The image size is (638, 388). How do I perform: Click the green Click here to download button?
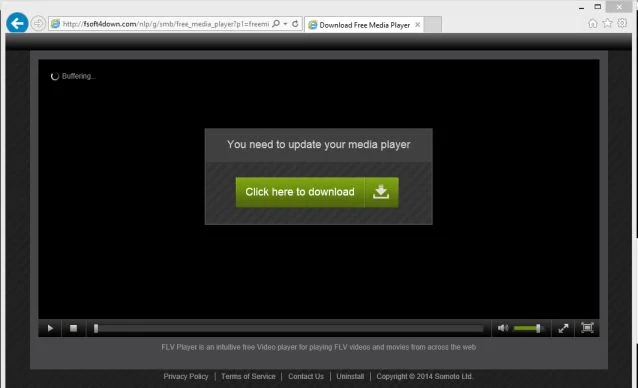[317, 192]
